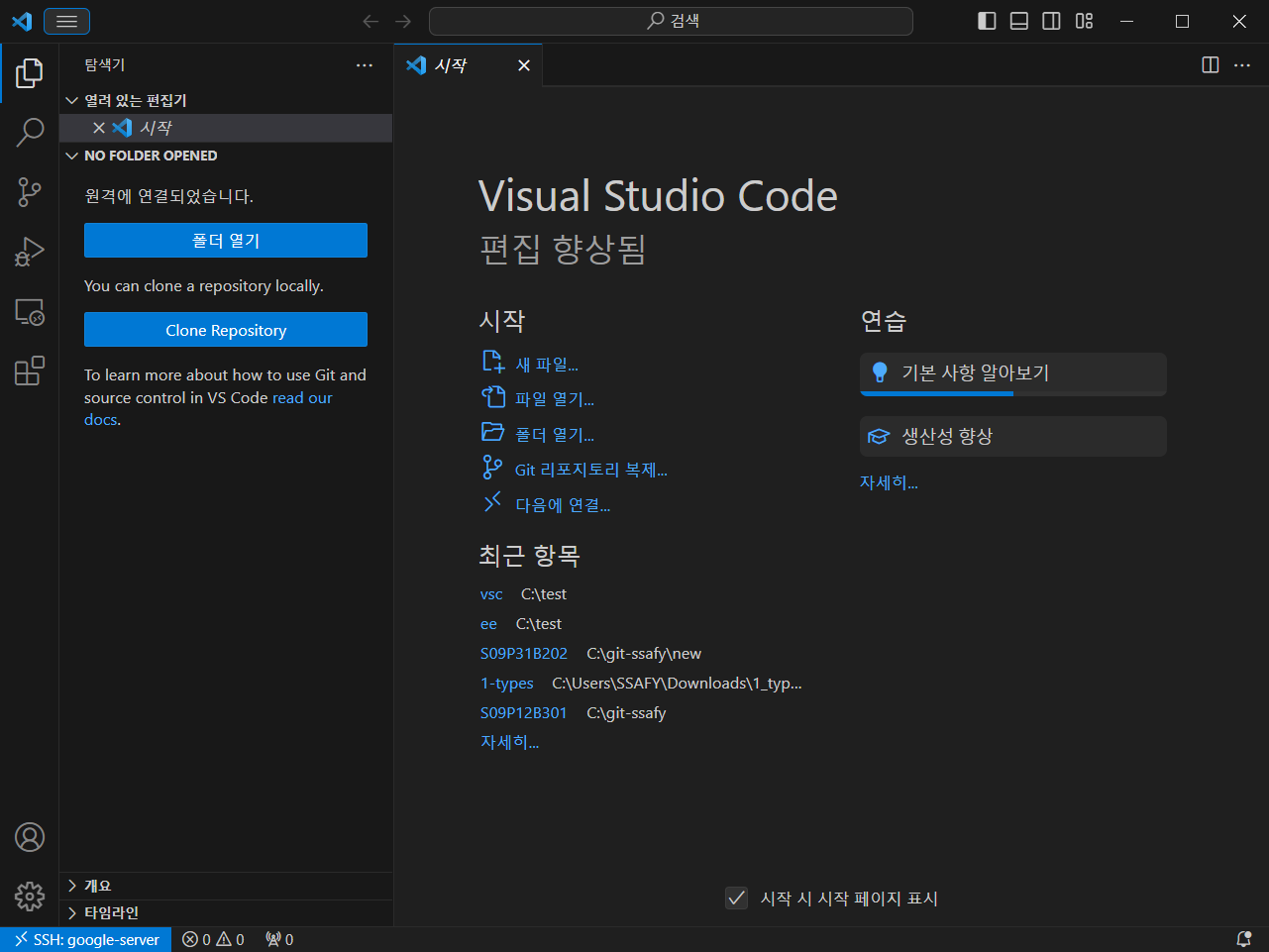Open the Manage gear settings icon
The height and width of the screenshot is (952, 1269).
30,897
